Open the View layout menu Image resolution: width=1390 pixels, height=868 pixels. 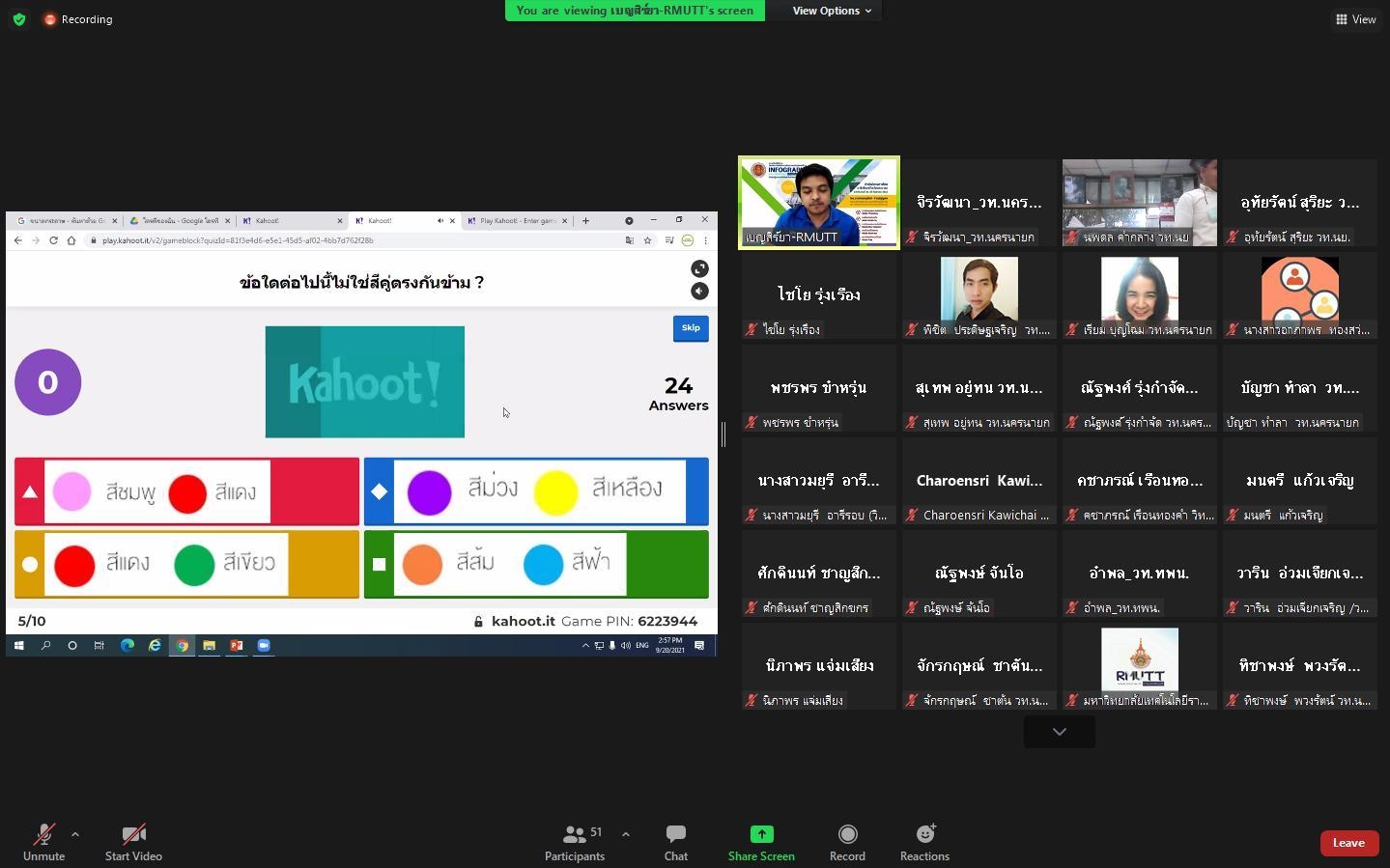click(1356, 19)
